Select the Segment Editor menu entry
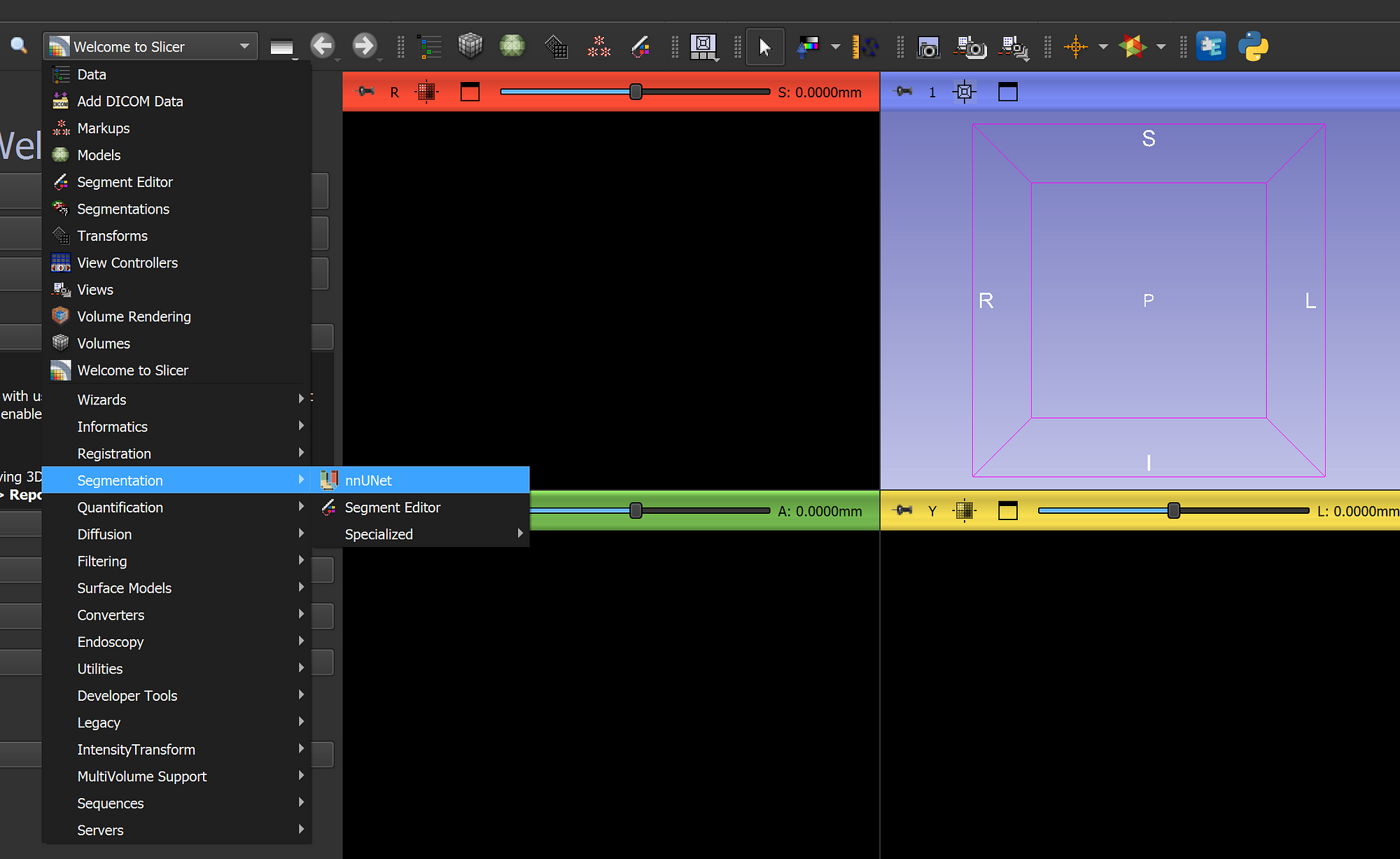The width and height of the screenshot is (1400, 859). pos(392,507)
